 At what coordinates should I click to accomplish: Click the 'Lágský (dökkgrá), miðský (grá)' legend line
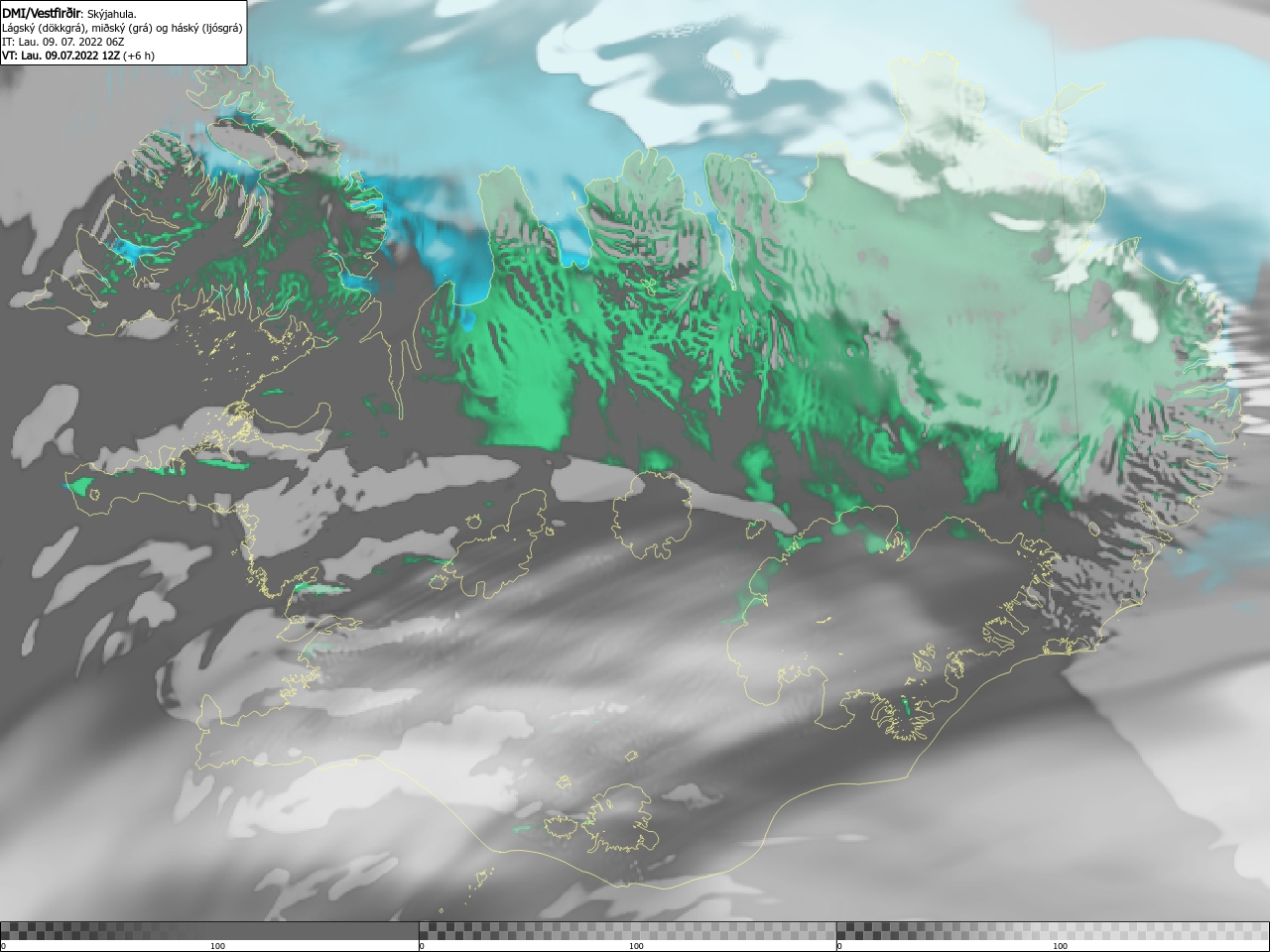click(122, 28)
